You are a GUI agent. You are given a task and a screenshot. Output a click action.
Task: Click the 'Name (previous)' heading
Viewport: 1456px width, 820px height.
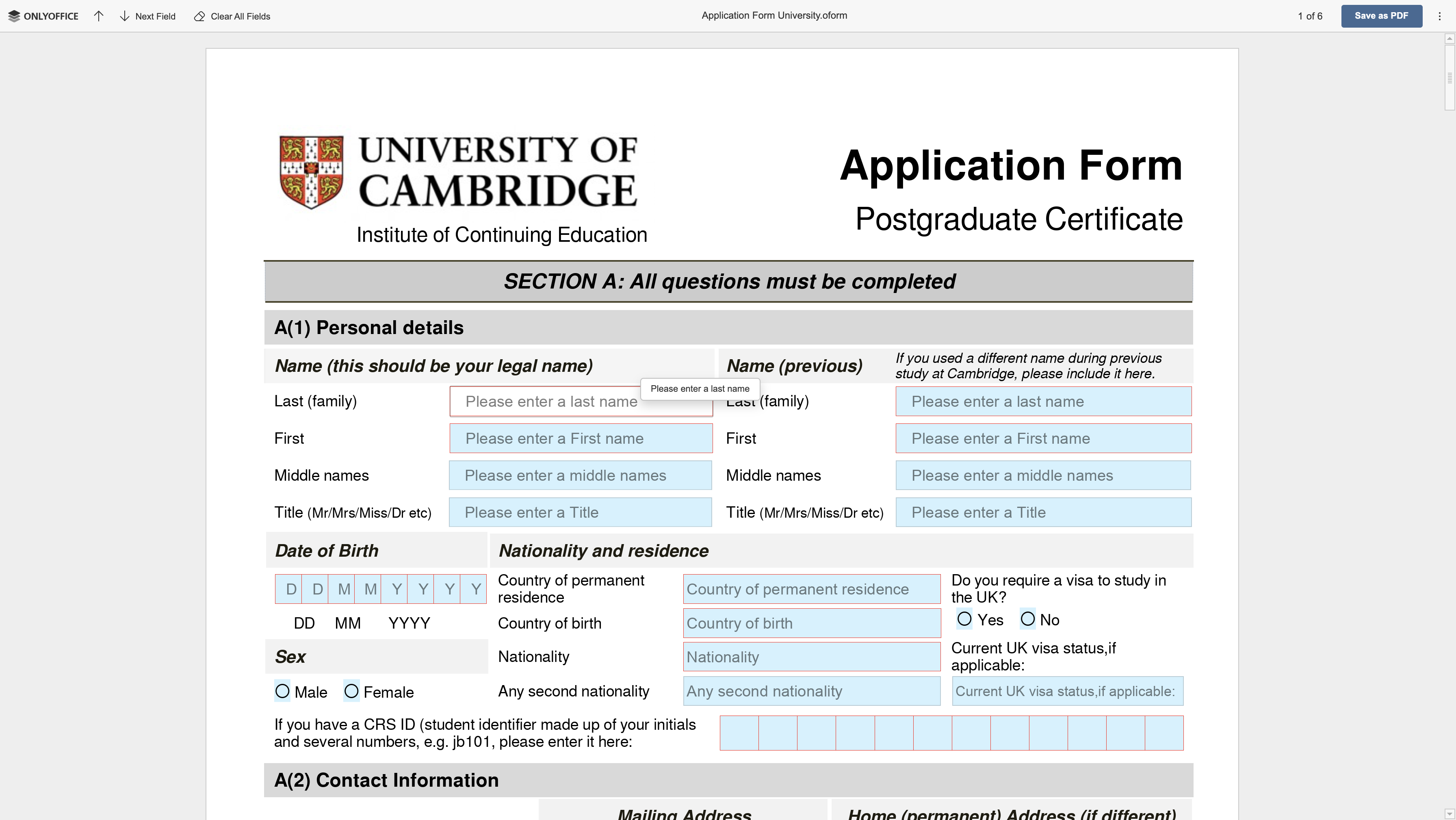coord(795,366)
